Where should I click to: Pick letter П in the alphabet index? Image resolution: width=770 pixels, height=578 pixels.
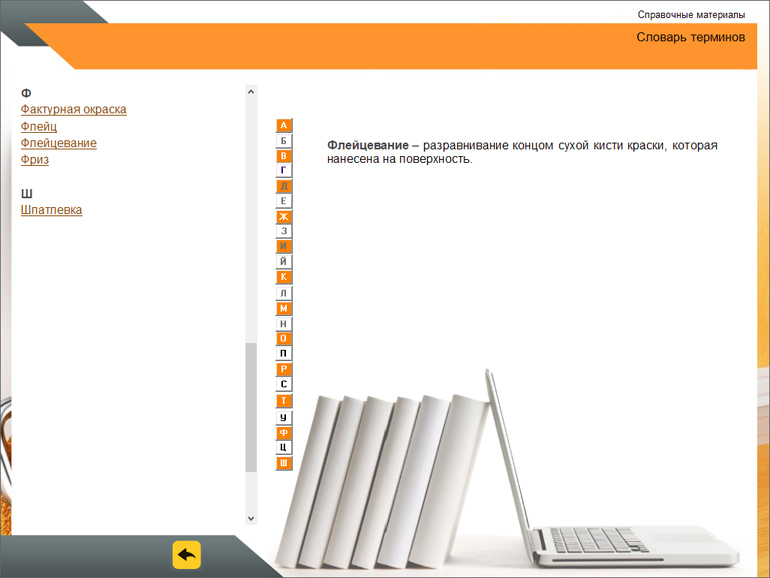click(x=284, y=354)
